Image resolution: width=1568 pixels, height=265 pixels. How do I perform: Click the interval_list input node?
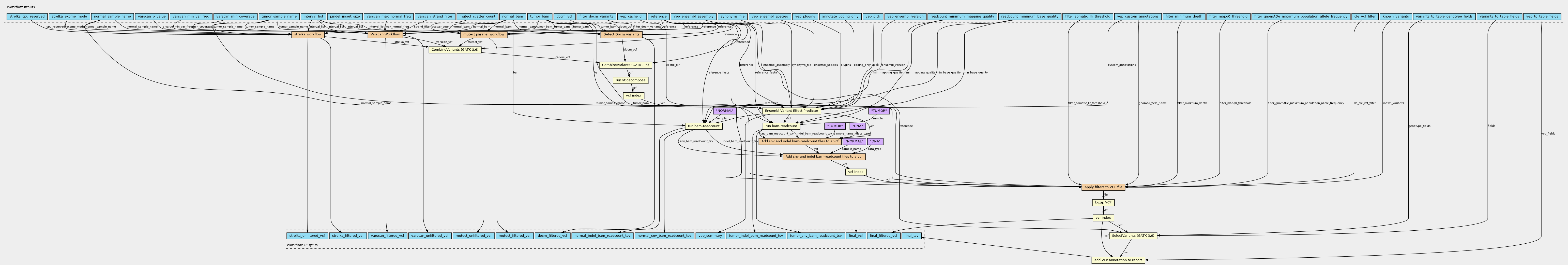pos(313,17)
